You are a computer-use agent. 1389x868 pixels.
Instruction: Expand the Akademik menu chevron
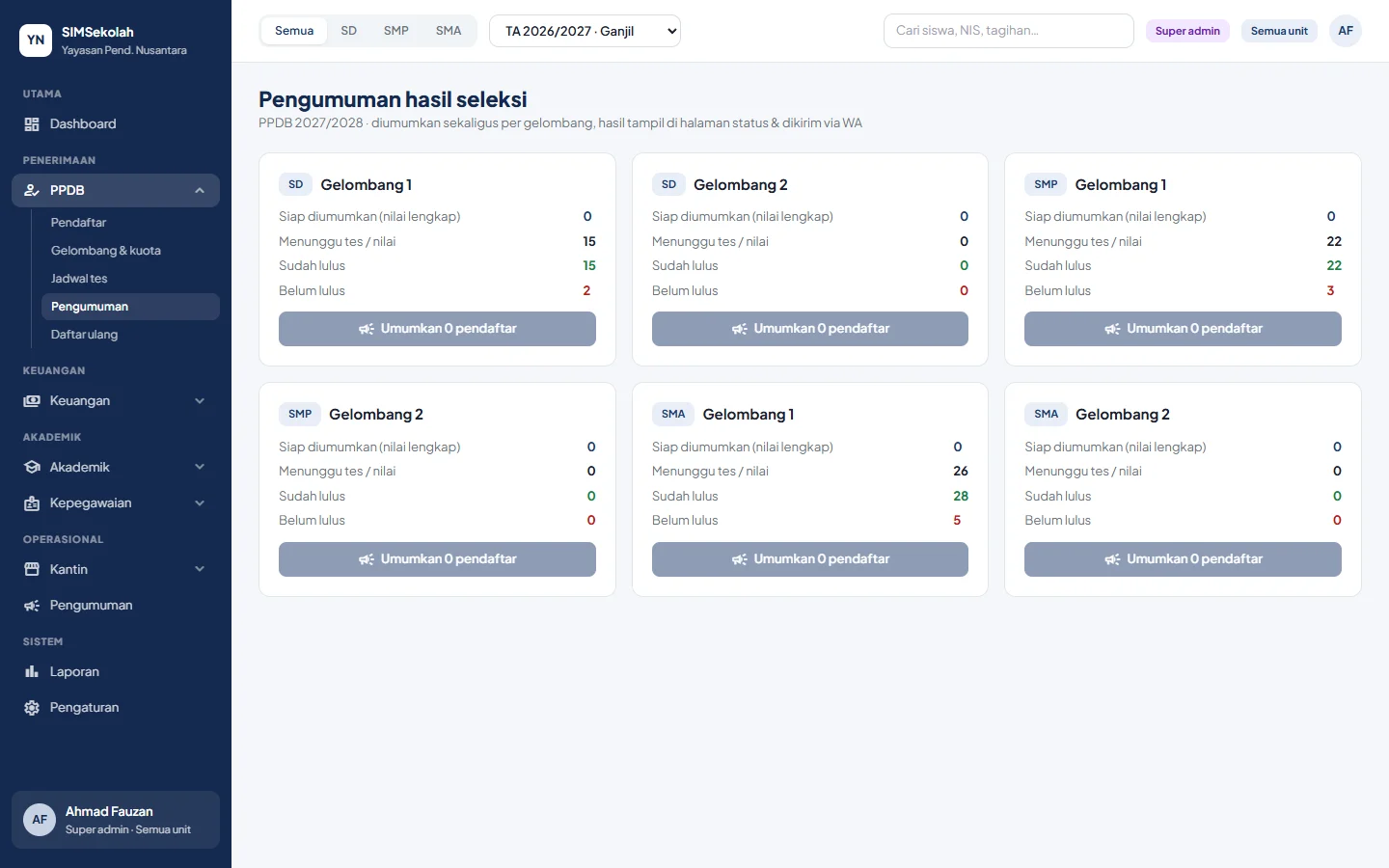[x=200, y=468]
